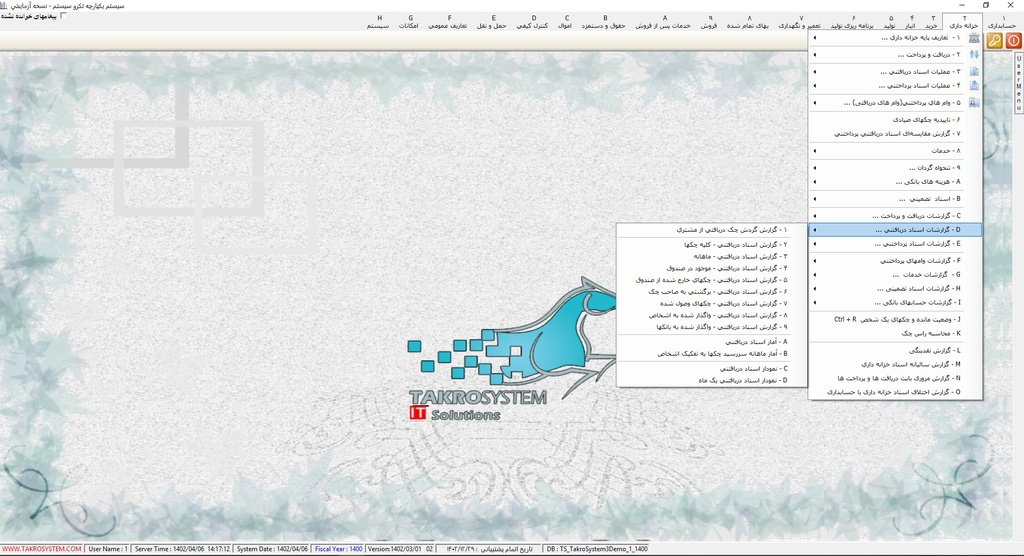Expand submenu arrow for عملیات اسناد پرداختنی
Screen dimensions: 1024x556
click(815, 86)
